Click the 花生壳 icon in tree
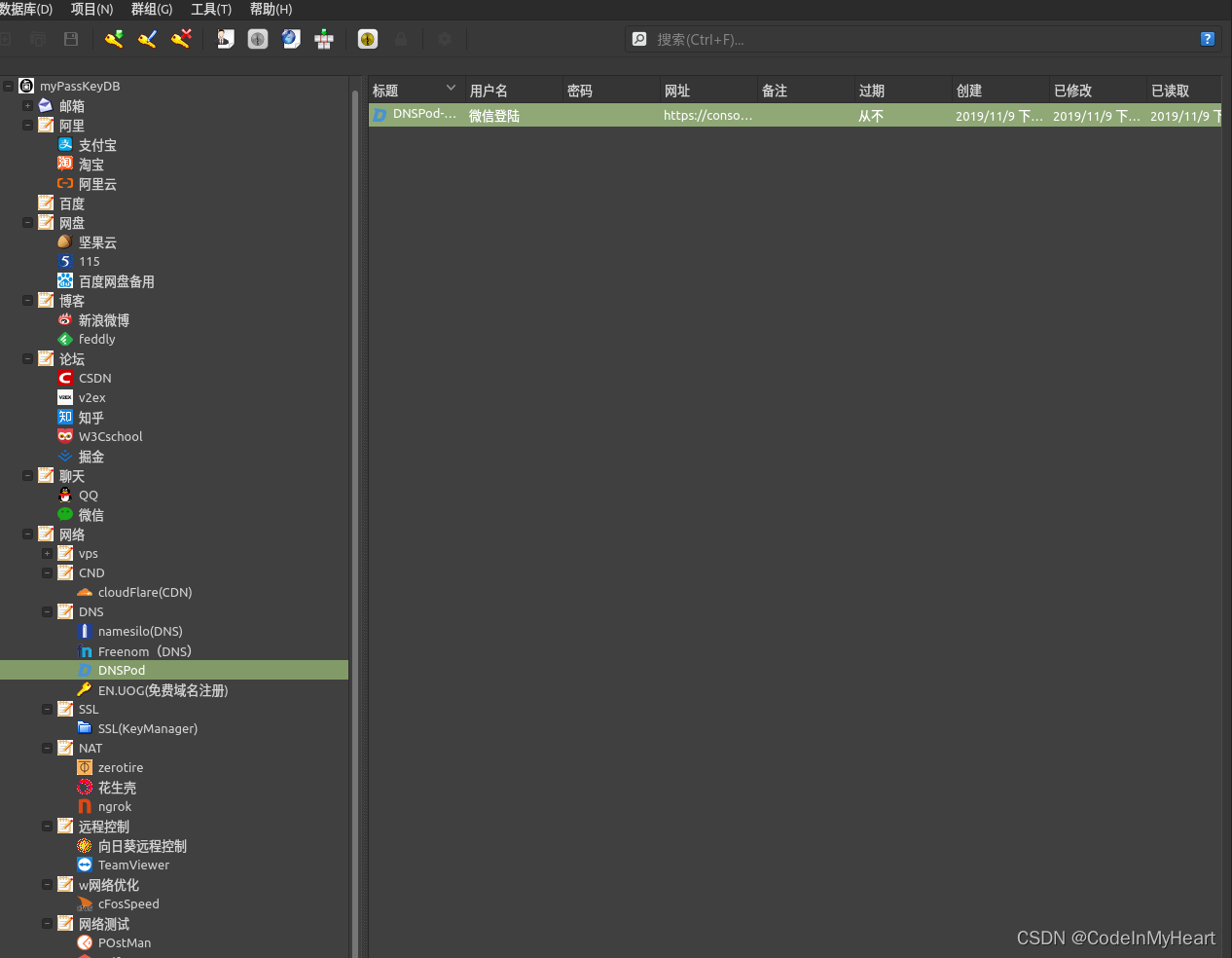Image resolution: width=1232 pixels, height=958 pixels. (85, 787)
